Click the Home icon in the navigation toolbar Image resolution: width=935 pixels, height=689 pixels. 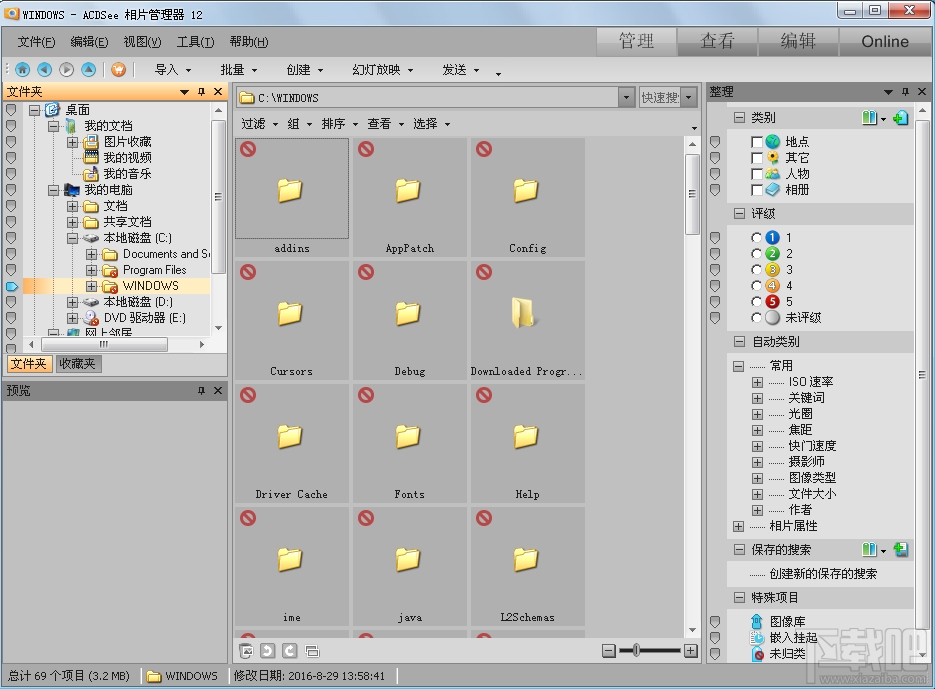click(x=22, y=70)
